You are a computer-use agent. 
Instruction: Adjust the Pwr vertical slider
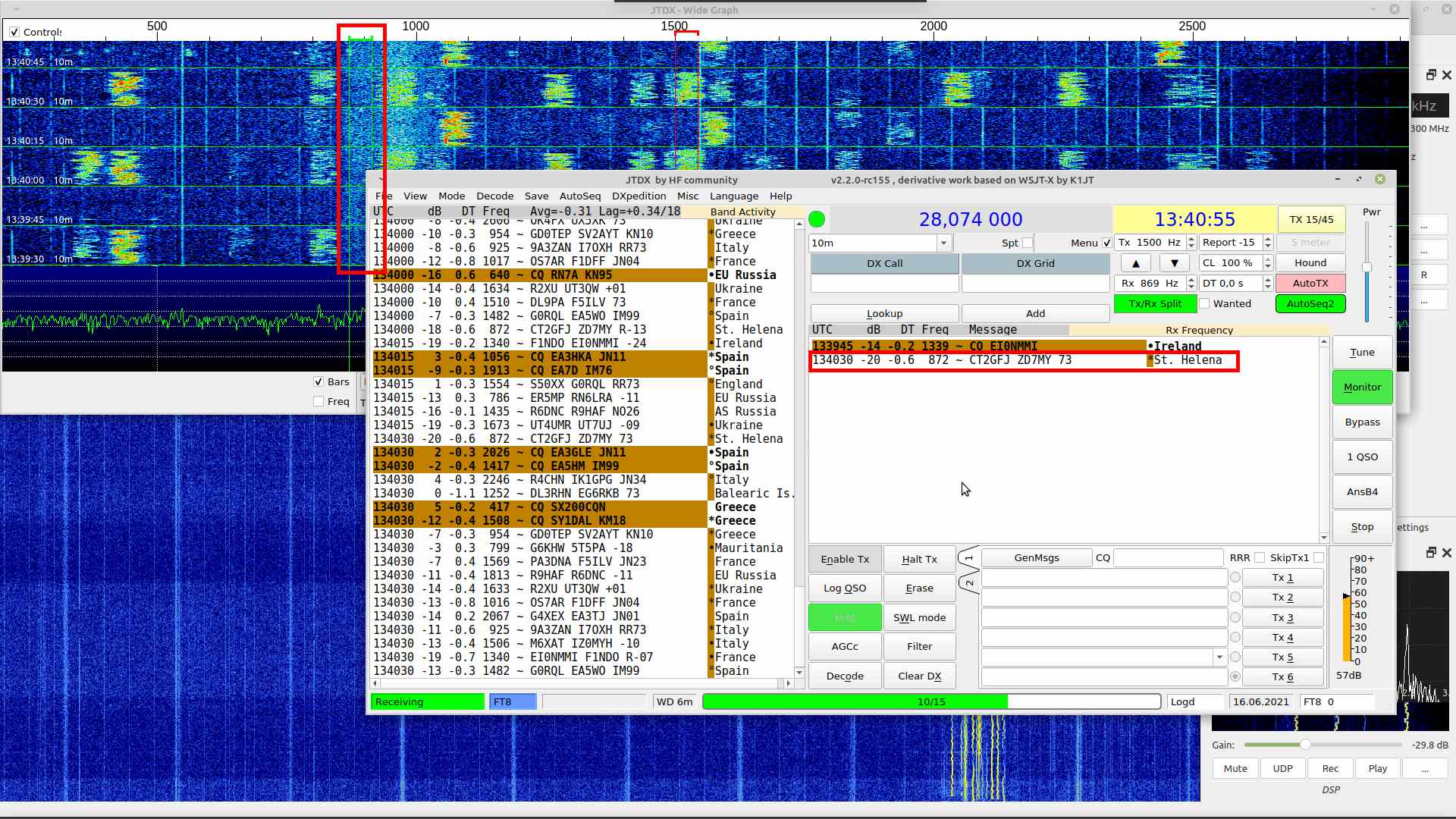[1367, 268]
